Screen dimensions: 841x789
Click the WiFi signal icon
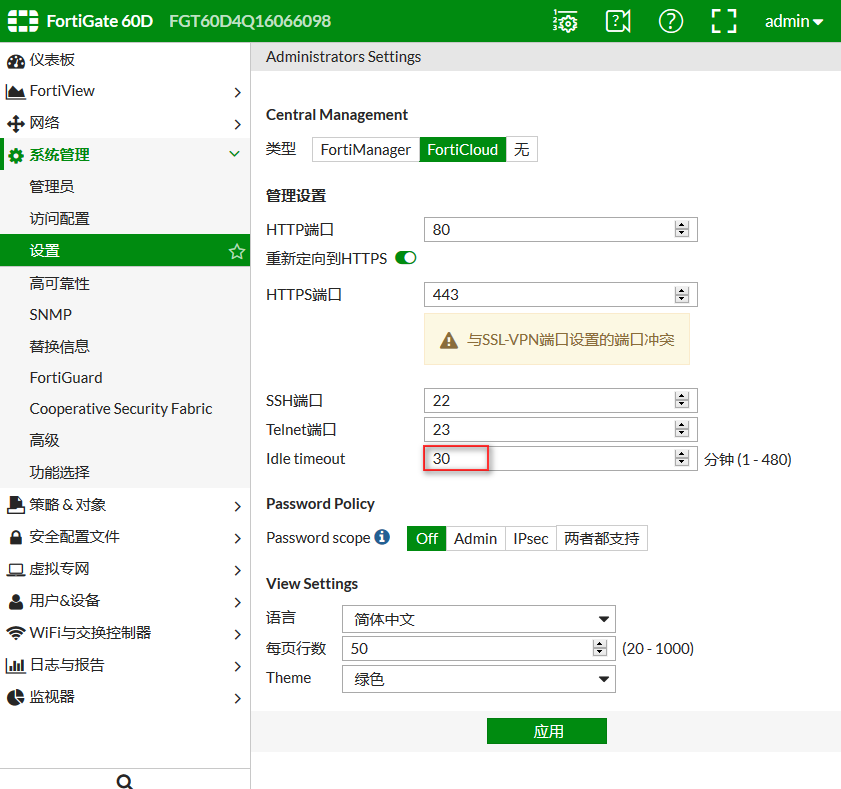(x=16, y=633)
